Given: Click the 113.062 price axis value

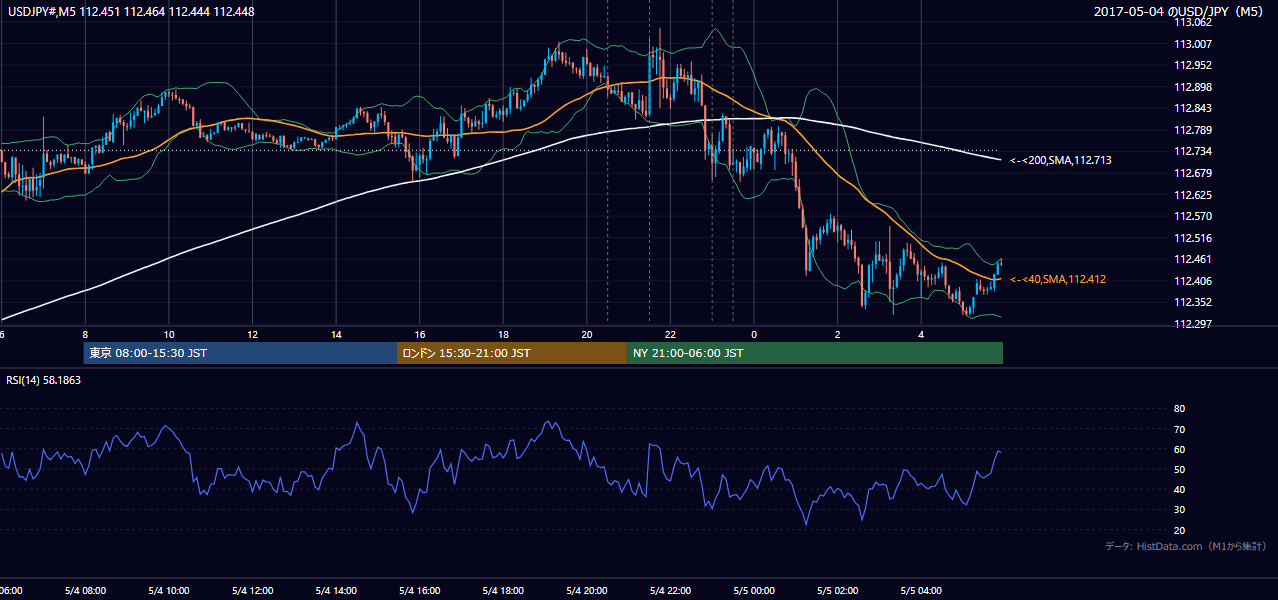Looking at the screenshot, I should [1193, 22].
